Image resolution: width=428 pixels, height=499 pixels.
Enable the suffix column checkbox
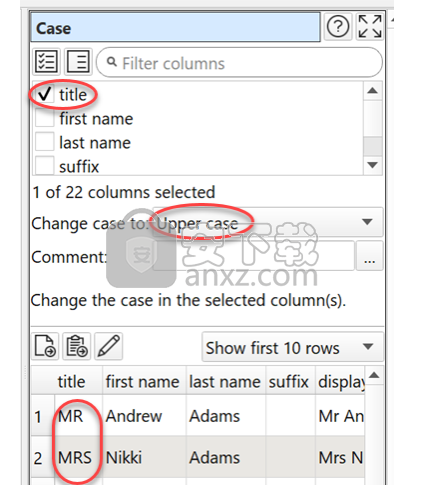(44, 166)
